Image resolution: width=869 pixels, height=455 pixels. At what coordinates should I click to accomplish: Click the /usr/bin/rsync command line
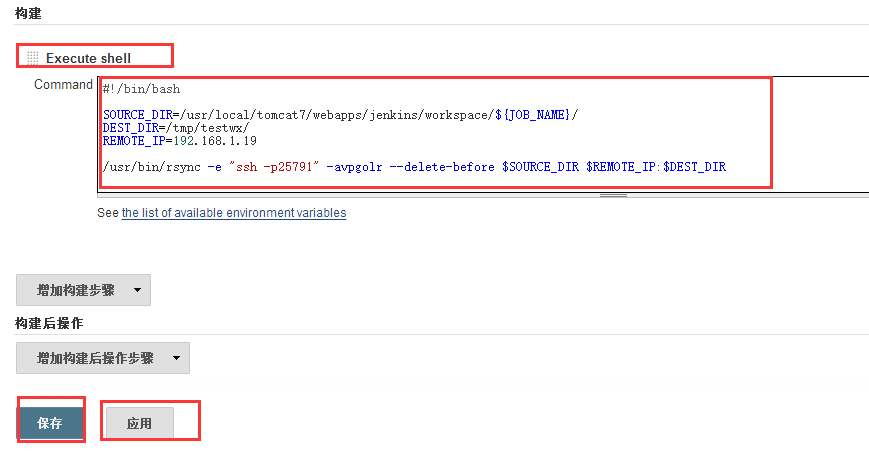[414, 167]
